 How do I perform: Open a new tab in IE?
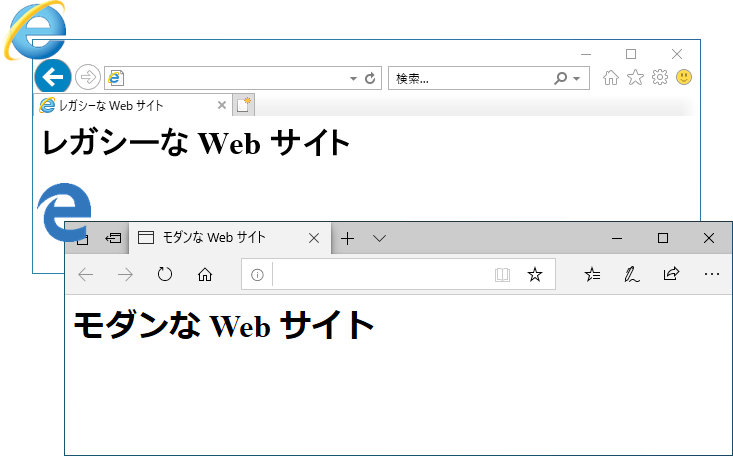pyautogui.click(x=244, y=105)
